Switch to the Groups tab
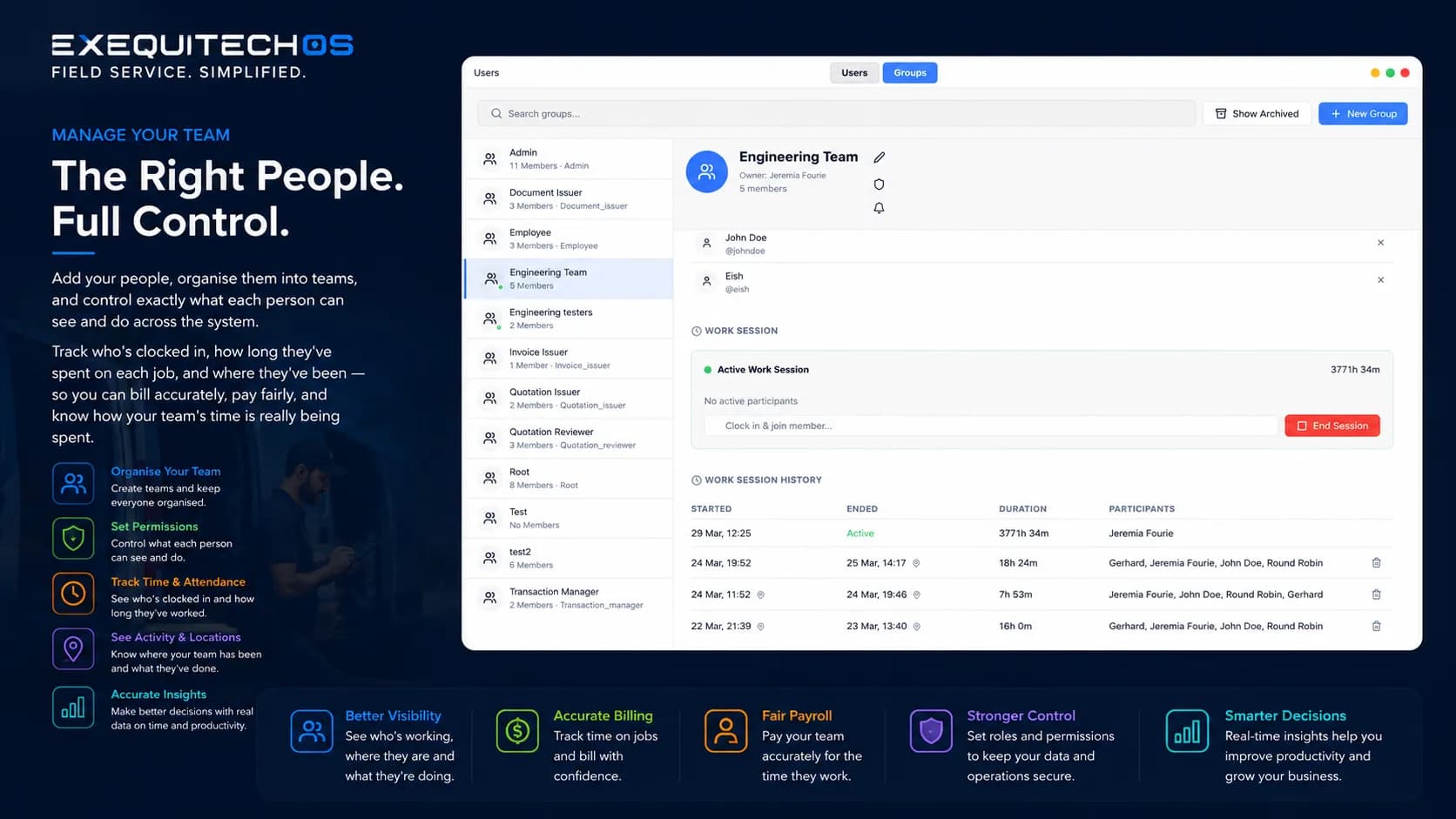Screen dimensions: 1456x819 pos(910,72)
